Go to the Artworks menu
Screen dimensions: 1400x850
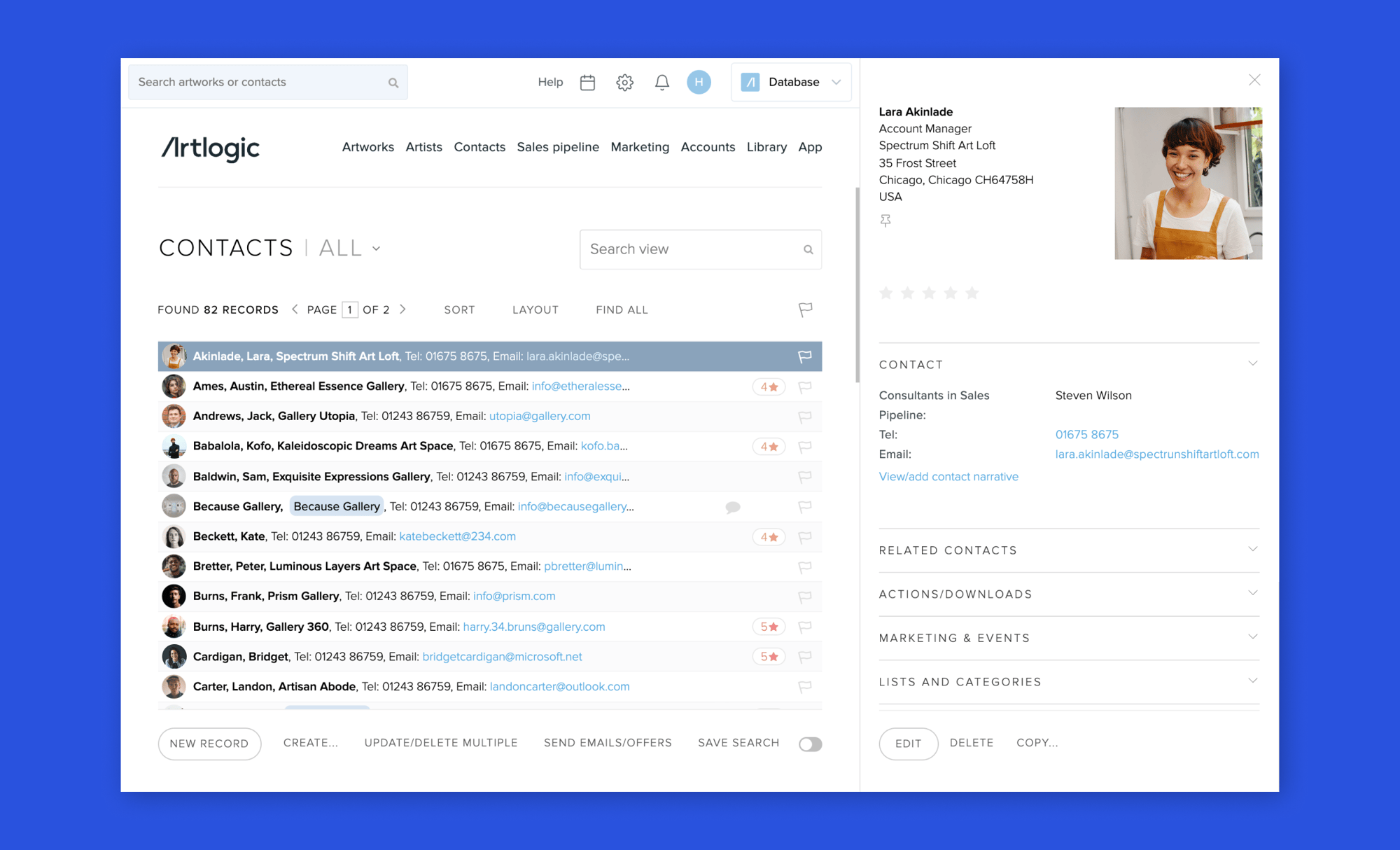tap(367, 147)
